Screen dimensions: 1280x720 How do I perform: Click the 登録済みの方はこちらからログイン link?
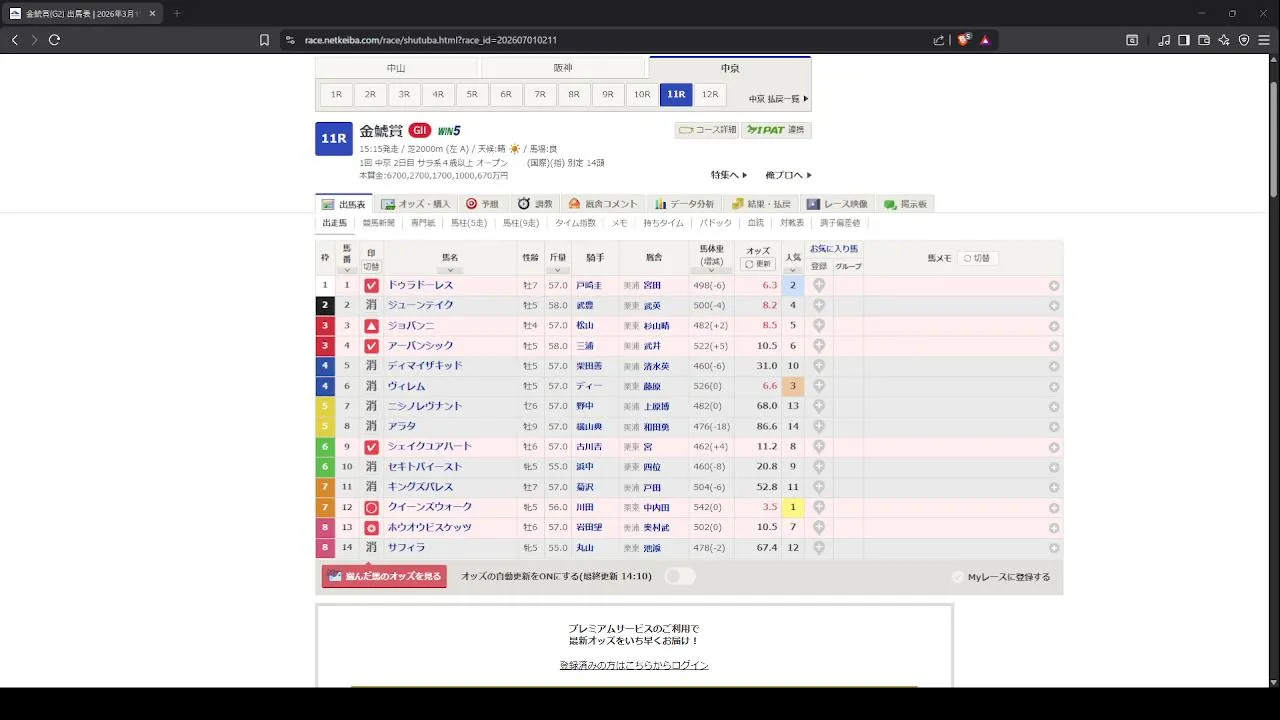(634, 665)
